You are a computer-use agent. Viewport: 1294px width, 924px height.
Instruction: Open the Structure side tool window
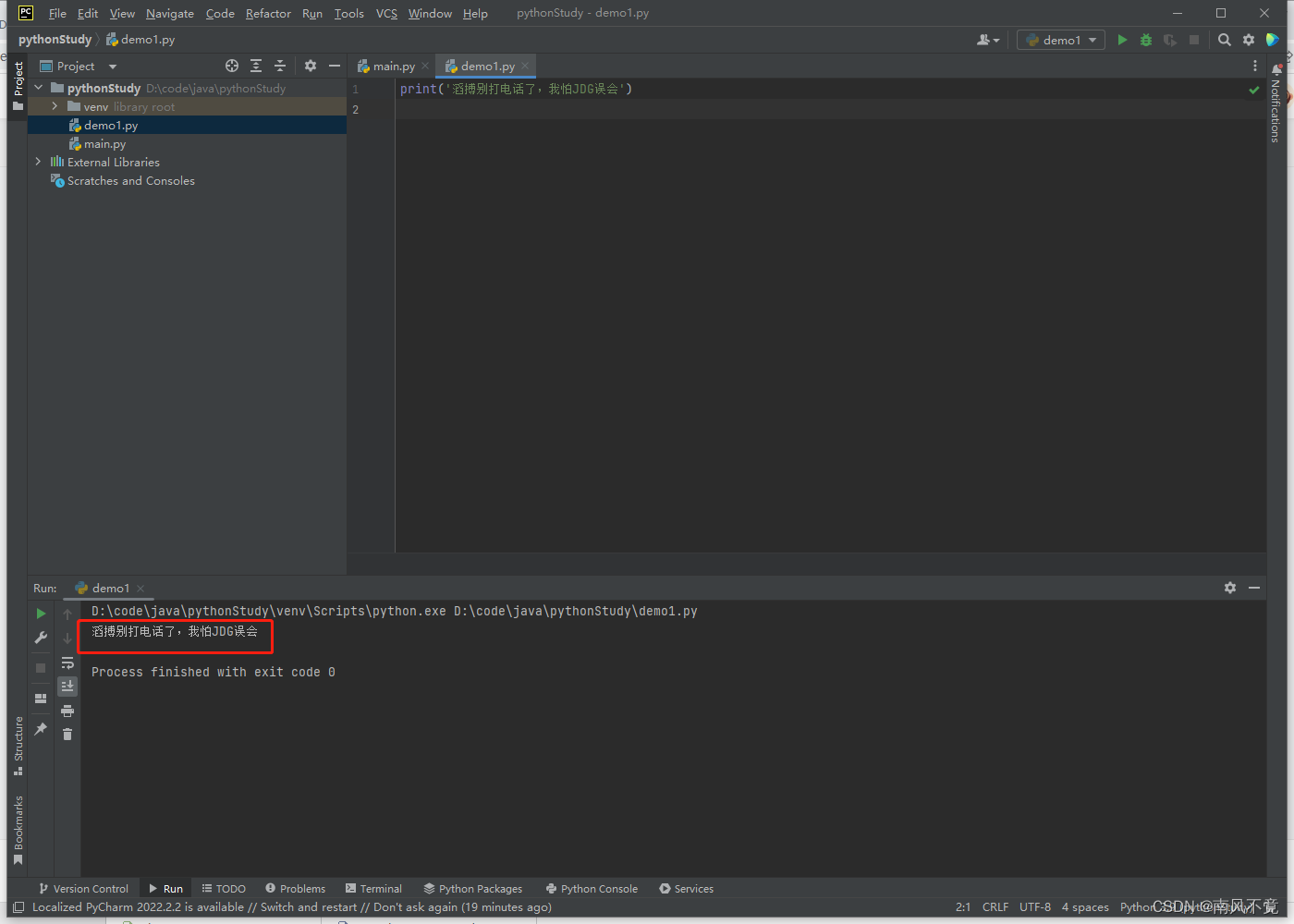point(18,746)
